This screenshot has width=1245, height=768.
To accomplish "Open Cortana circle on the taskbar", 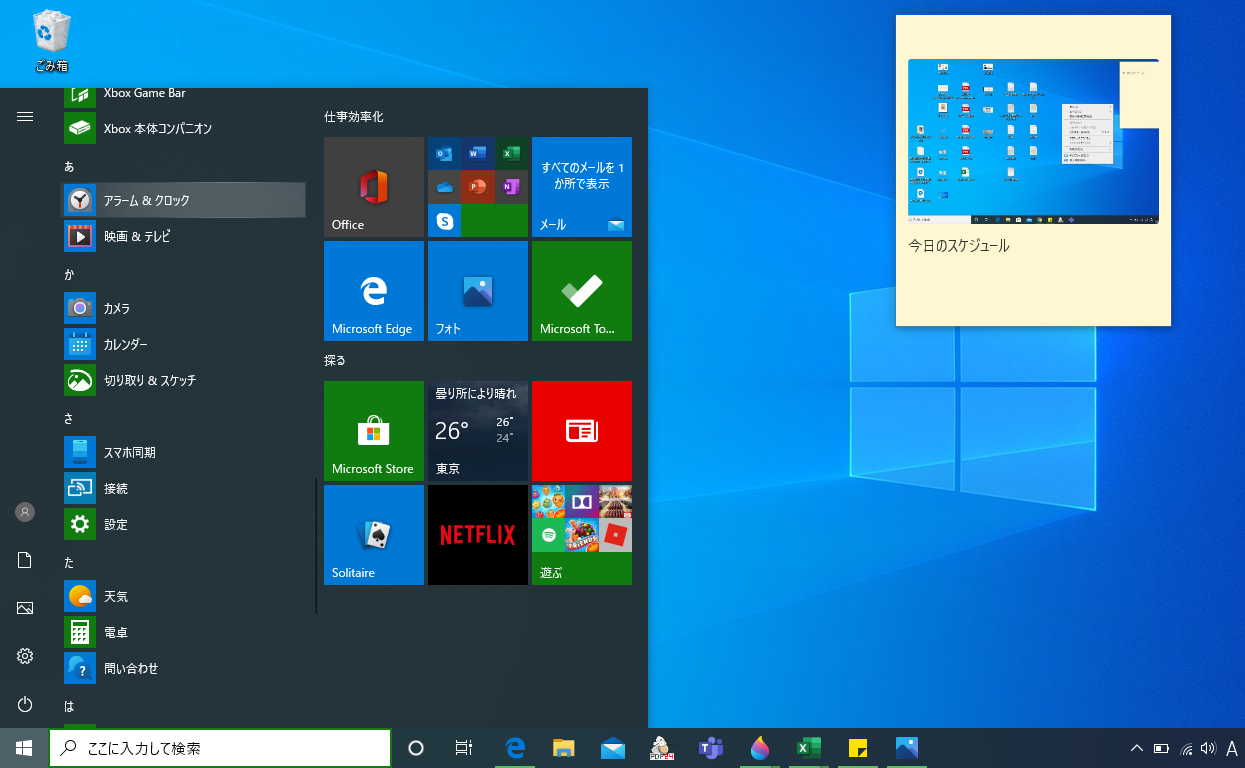I will [x=416, y=748].
